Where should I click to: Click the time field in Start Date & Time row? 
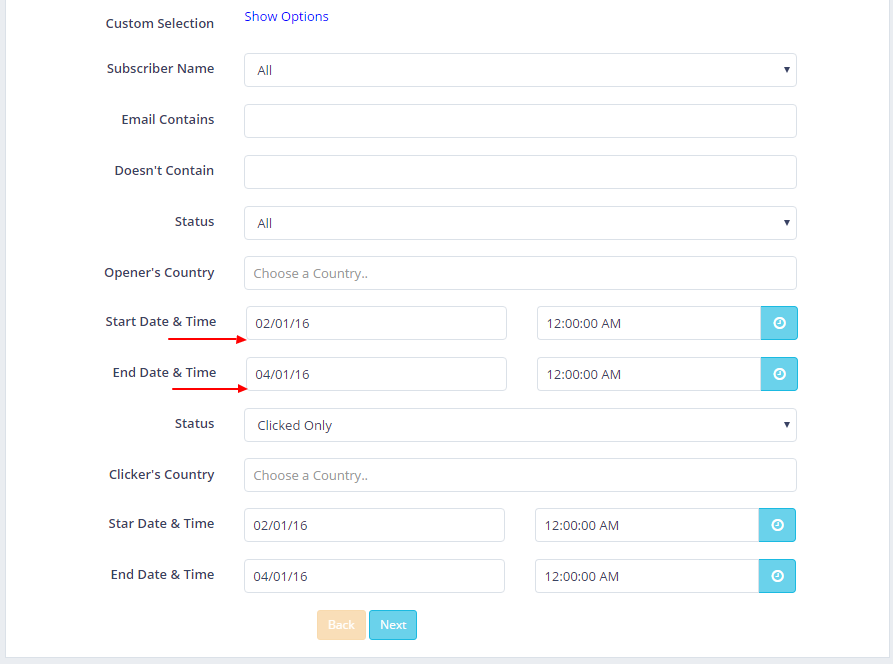pyautogui.click(x=648, y=323)
